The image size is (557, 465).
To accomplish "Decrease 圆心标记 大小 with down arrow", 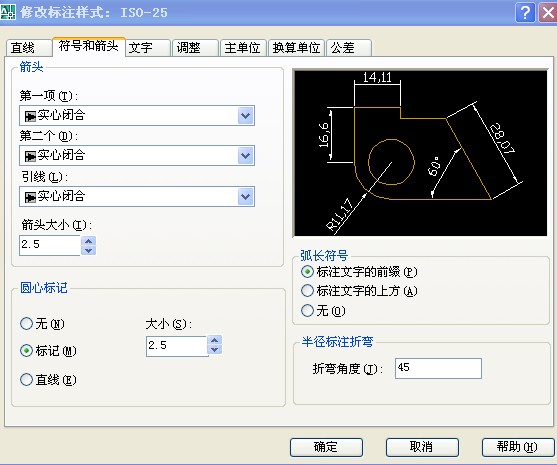I will click(x=215, y=350).
